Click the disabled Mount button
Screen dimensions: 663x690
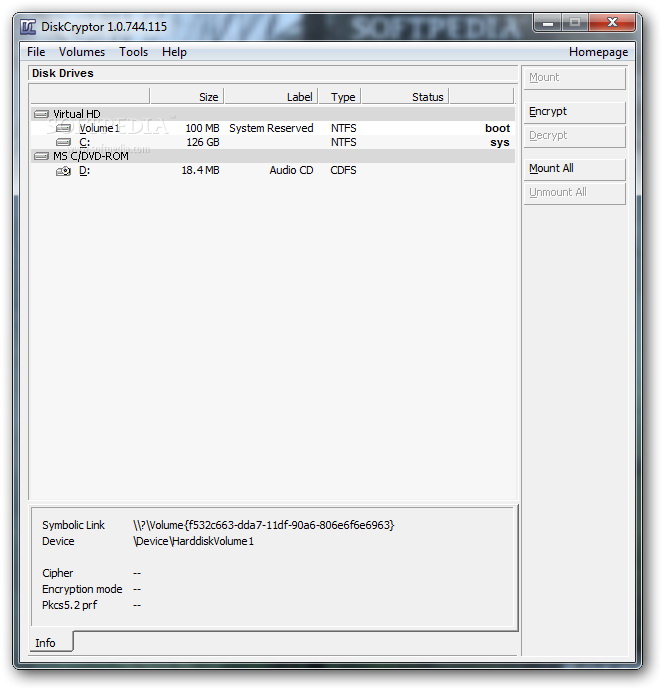pos(575,78)
